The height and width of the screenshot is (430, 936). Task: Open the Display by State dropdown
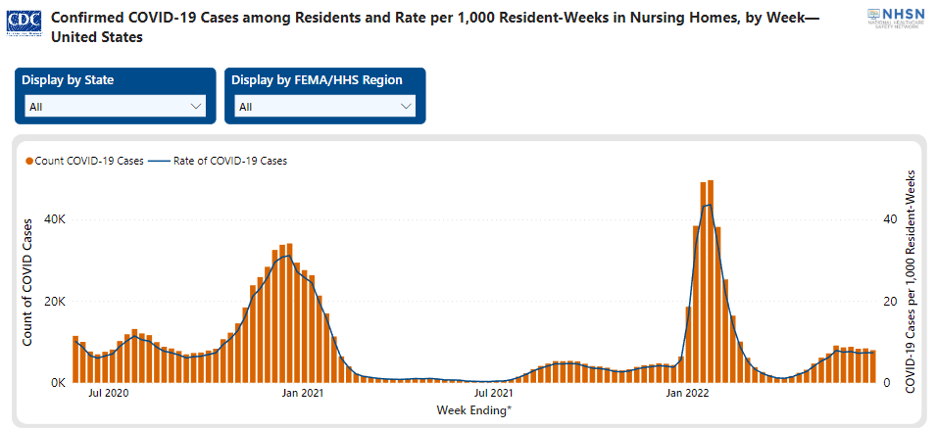(x=114, y=107)
